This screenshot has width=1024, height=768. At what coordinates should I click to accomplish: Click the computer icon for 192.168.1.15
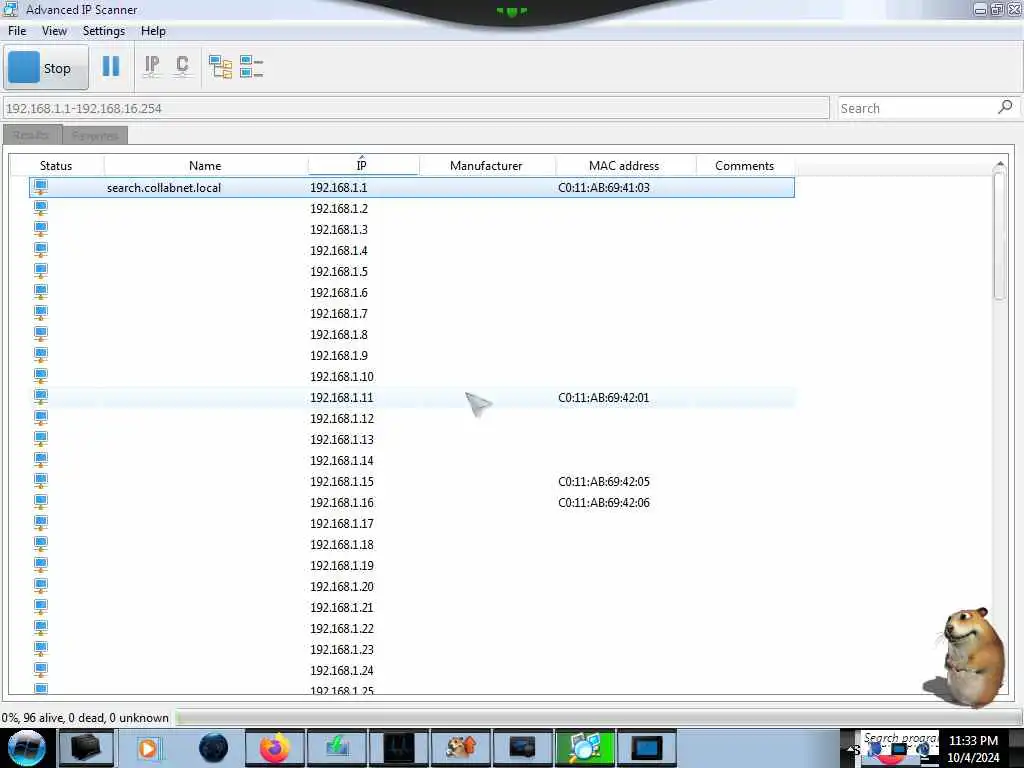(40, 481)
